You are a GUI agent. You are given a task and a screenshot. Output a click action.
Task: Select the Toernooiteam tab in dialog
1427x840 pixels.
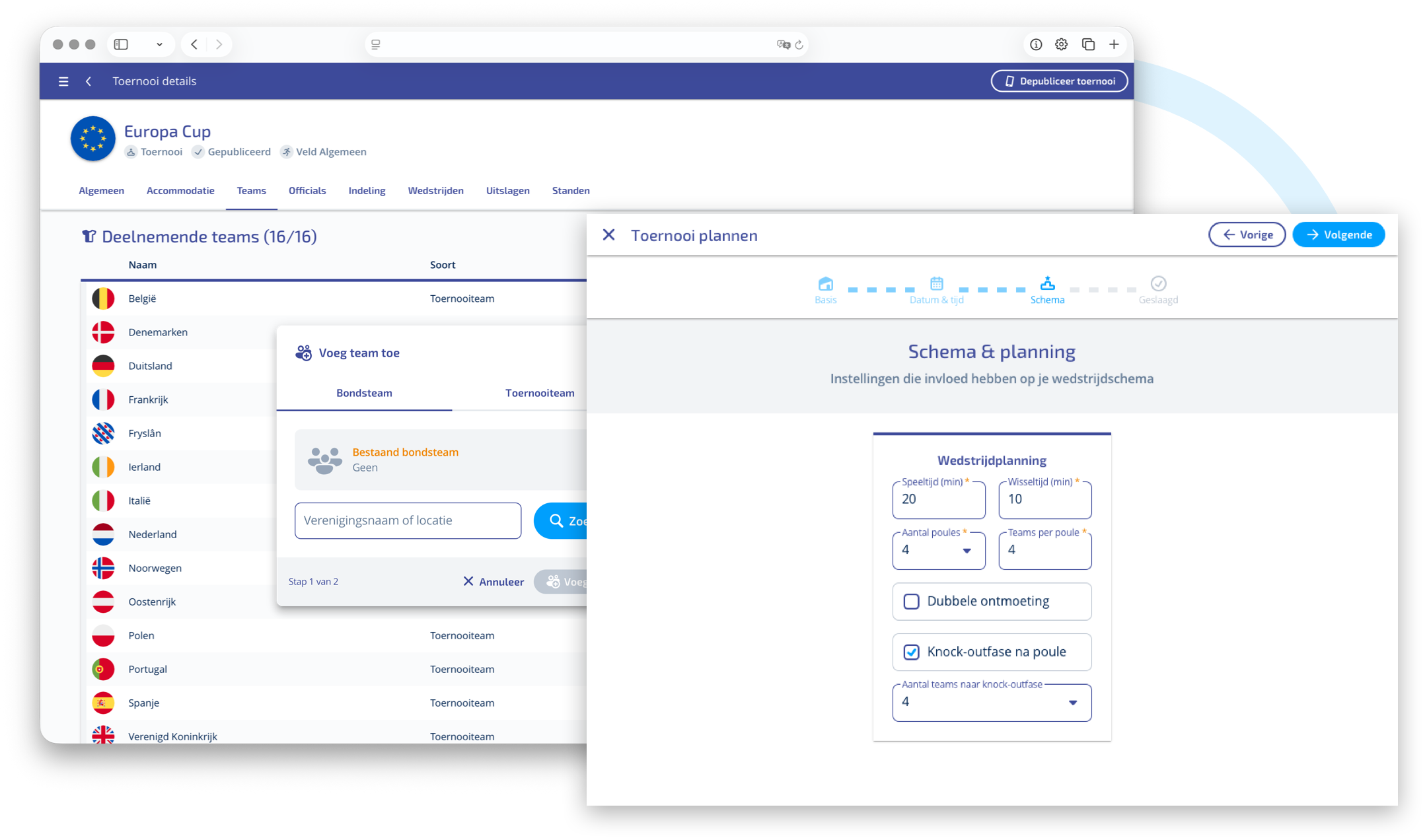539,393
